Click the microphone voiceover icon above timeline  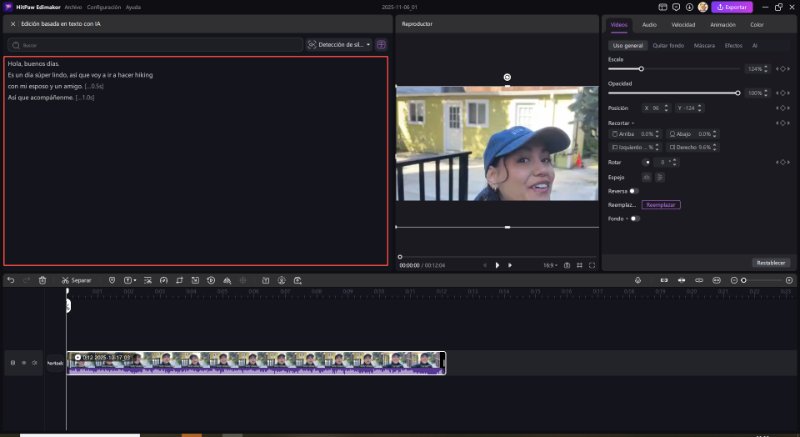pyautogui.click(x=638, y=280)
